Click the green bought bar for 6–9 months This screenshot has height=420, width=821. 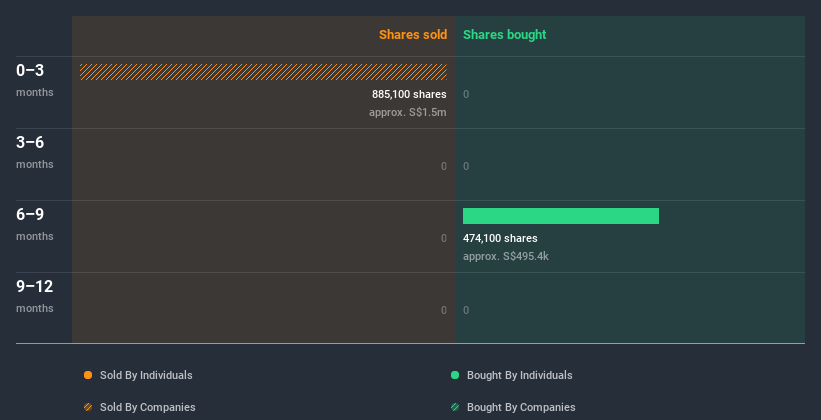(561, 216)
